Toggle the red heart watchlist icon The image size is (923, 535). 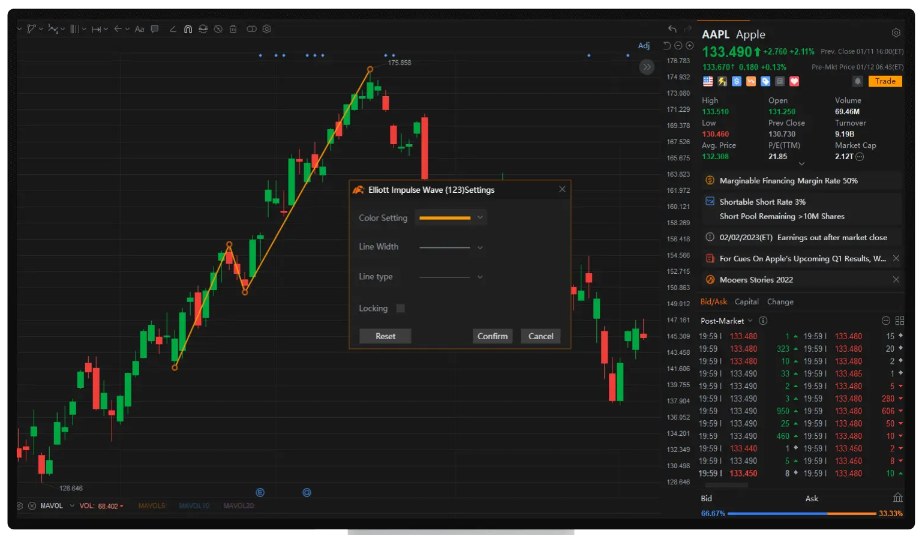click(794, 81)
